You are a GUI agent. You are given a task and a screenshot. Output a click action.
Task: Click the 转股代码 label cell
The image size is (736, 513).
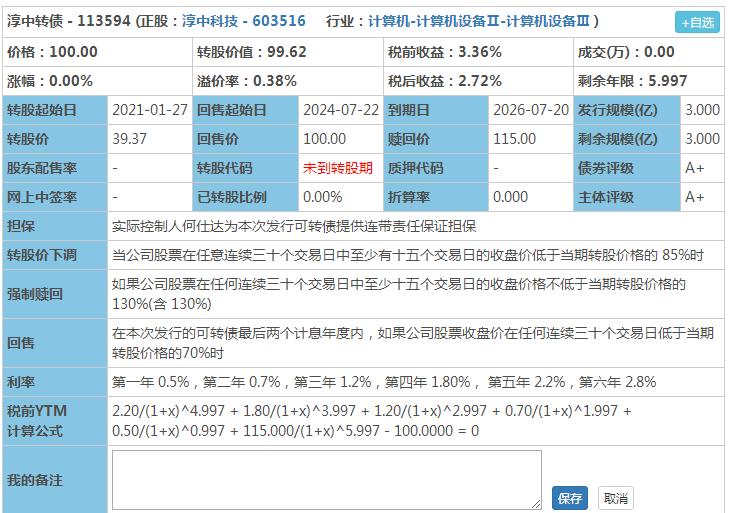tap(246, 168)
